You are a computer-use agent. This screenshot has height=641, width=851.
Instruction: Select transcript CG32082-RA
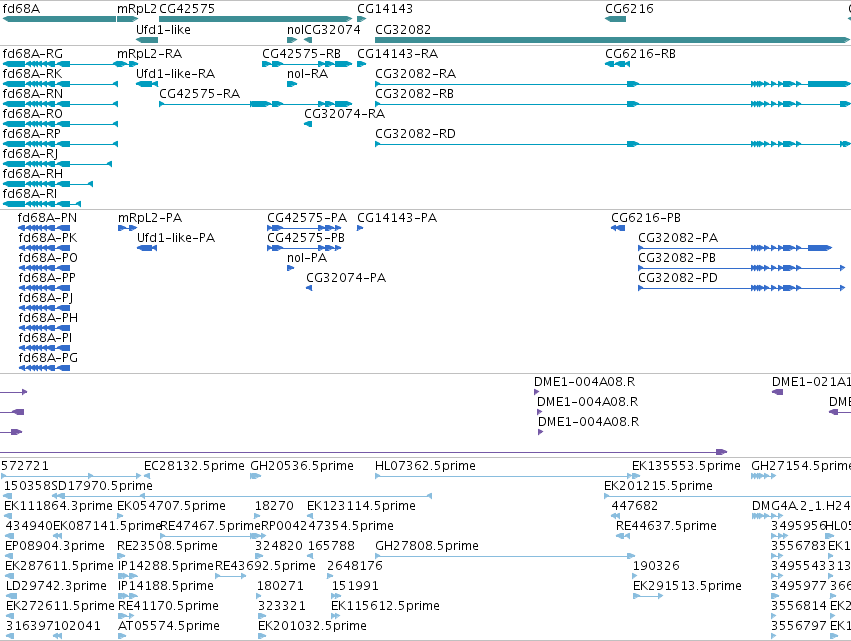415,74
